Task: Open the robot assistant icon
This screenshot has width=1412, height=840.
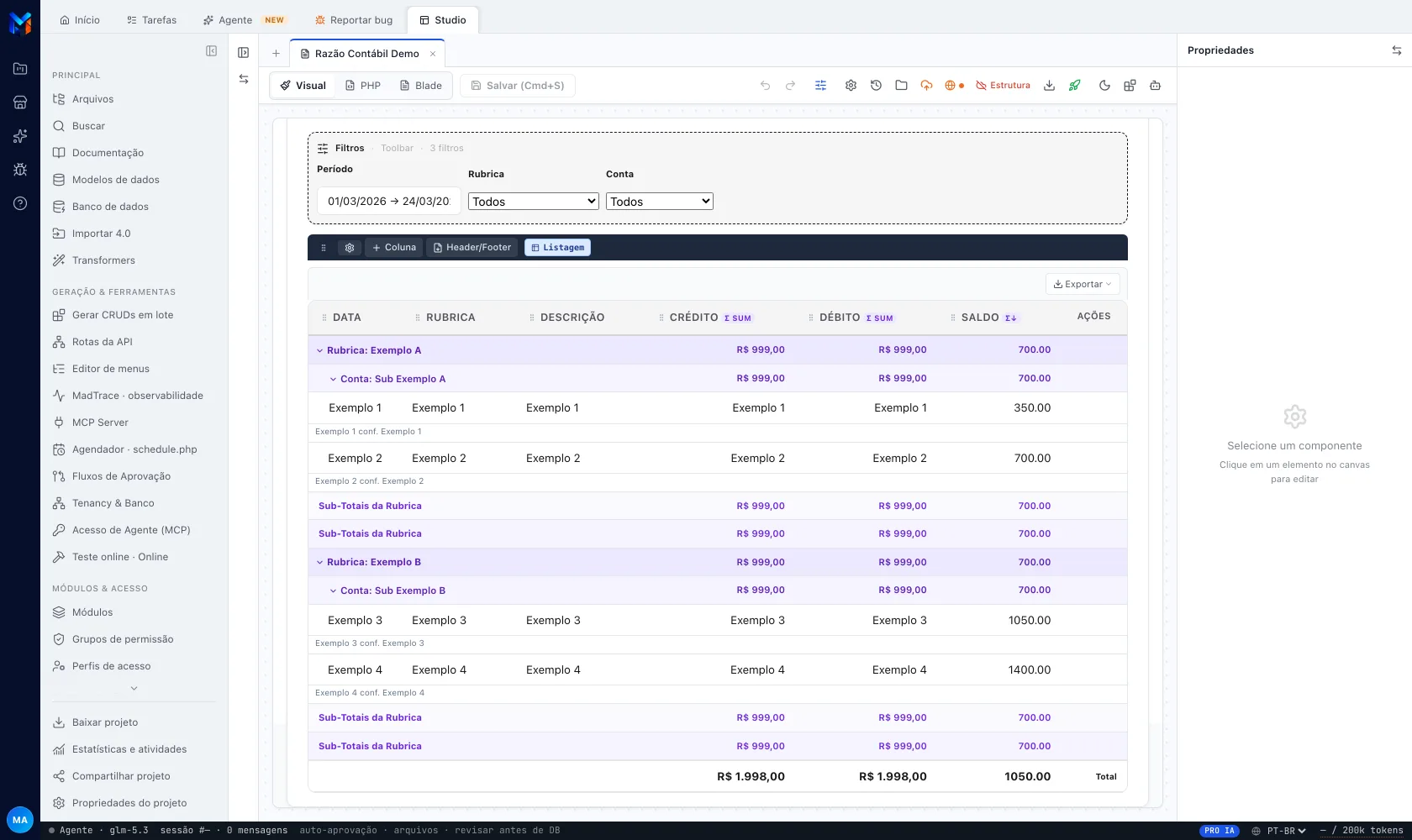Action: [x=1155, y=86]
